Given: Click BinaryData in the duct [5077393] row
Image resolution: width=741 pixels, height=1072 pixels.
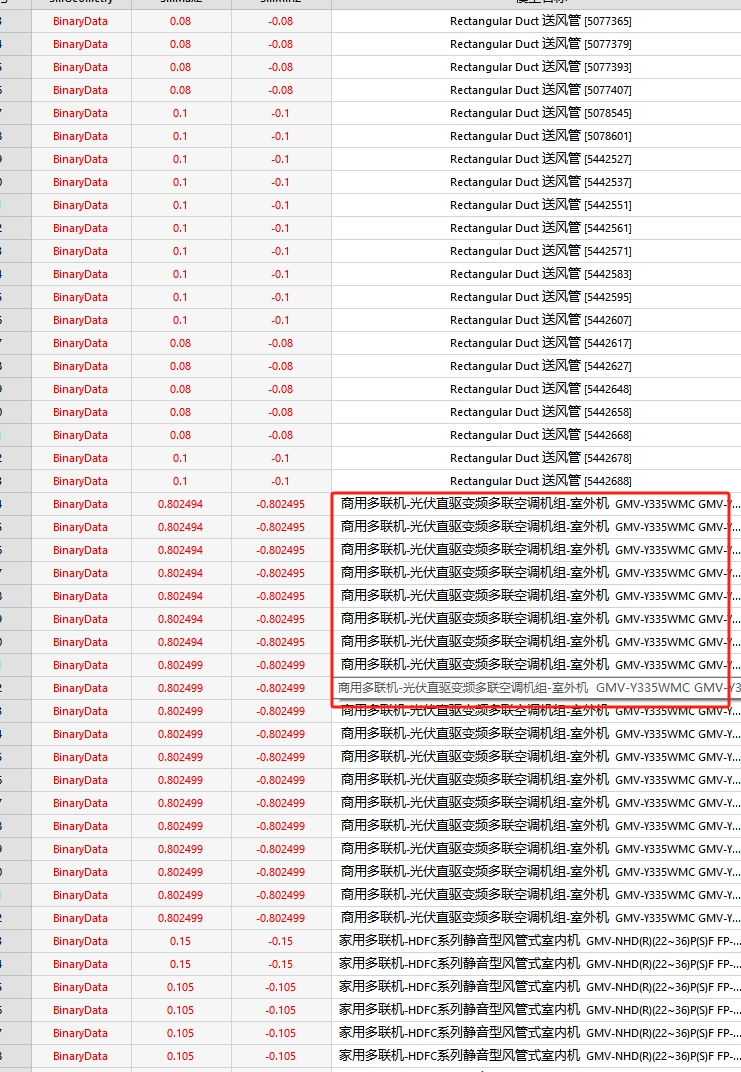Looking at the screenshot, I should (81, 67).
